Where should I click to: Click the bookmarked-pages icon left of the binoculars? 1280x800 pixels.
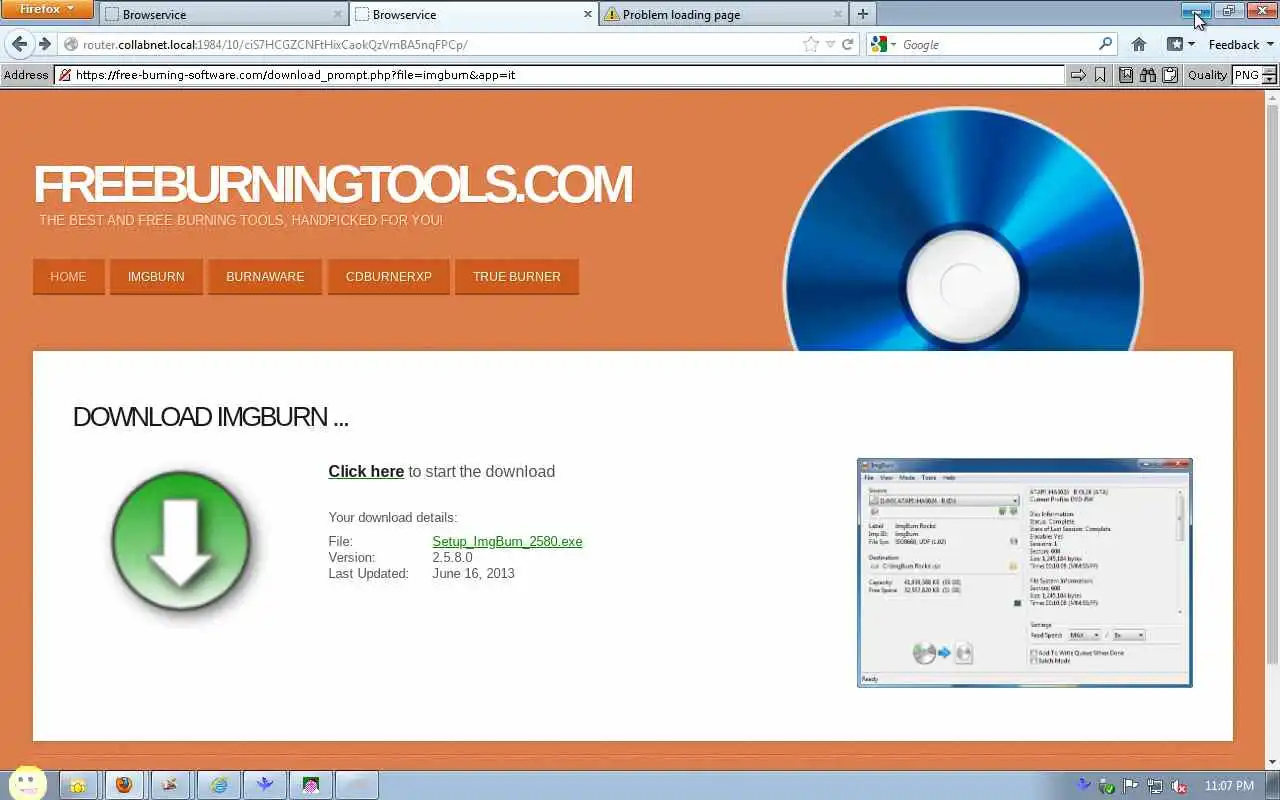1126,75
